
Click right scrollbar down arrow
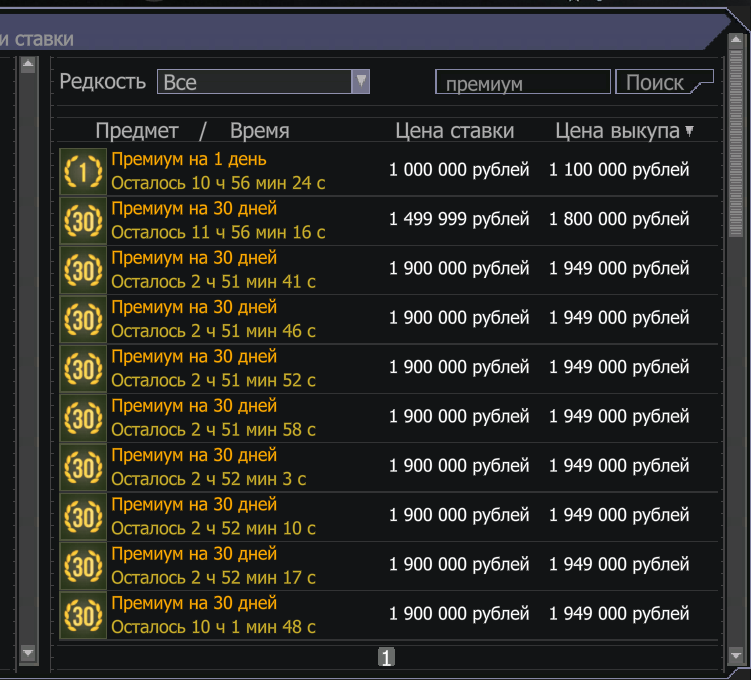click(x=736, y=655)
